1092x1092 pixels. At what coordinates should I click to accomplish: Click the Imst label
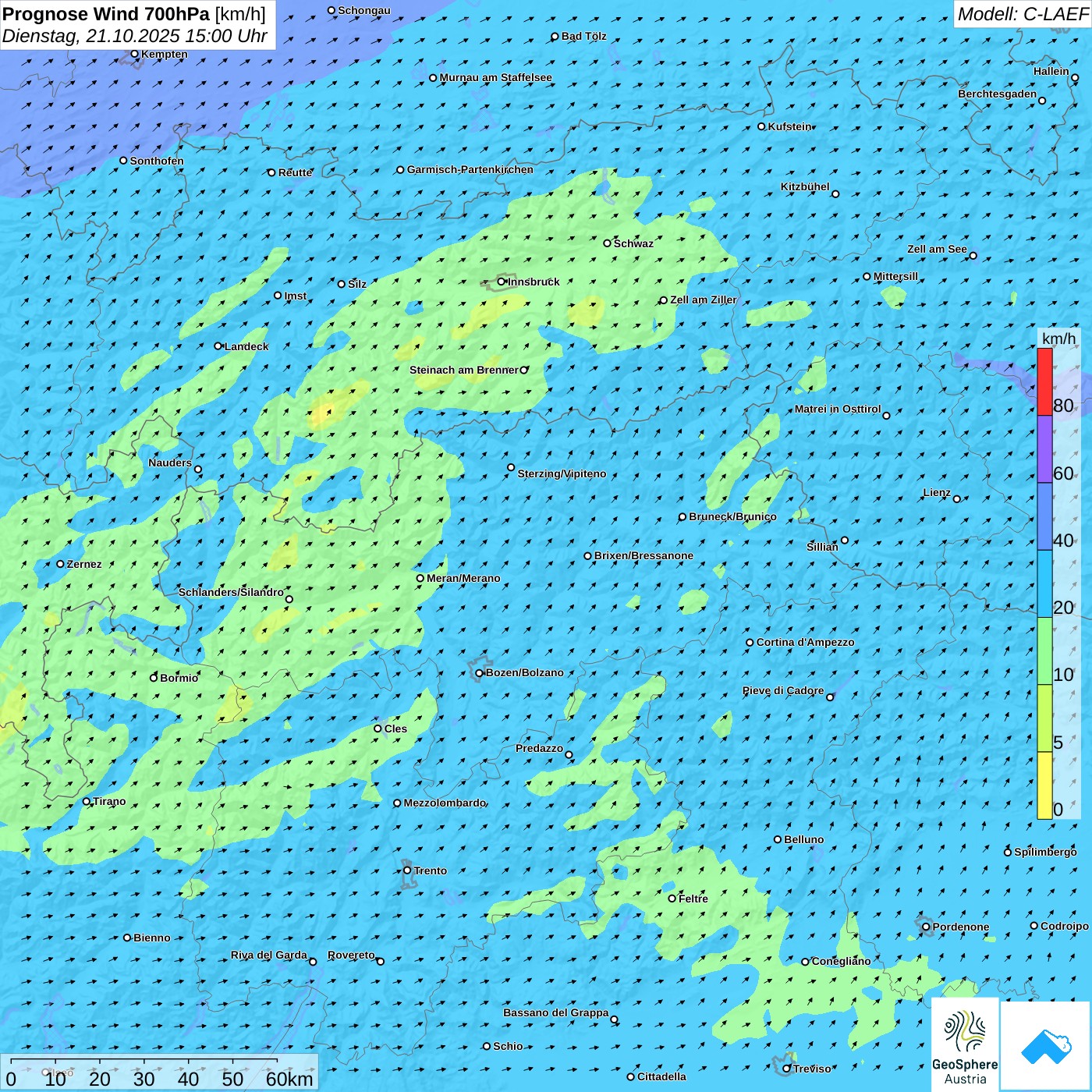click(x=296, y=296)
